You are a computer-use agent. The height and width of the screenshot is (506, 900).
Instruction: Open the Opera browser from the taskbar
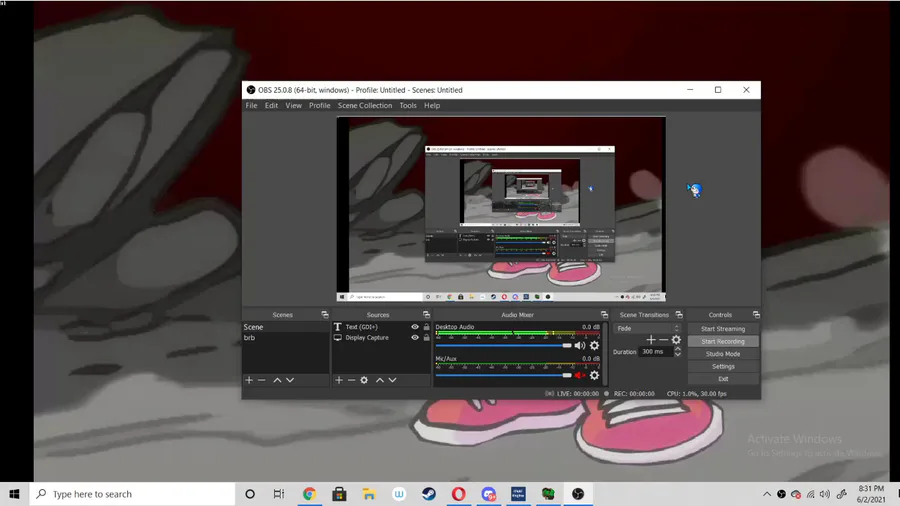(x=459, y=494)
